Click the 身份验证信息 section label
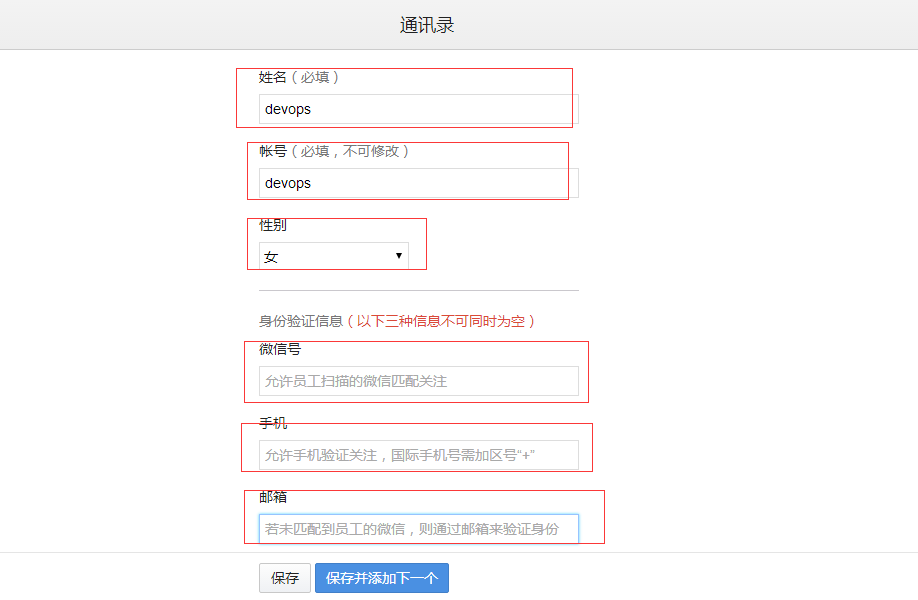The image size is (918, 600). coord(300,321)
